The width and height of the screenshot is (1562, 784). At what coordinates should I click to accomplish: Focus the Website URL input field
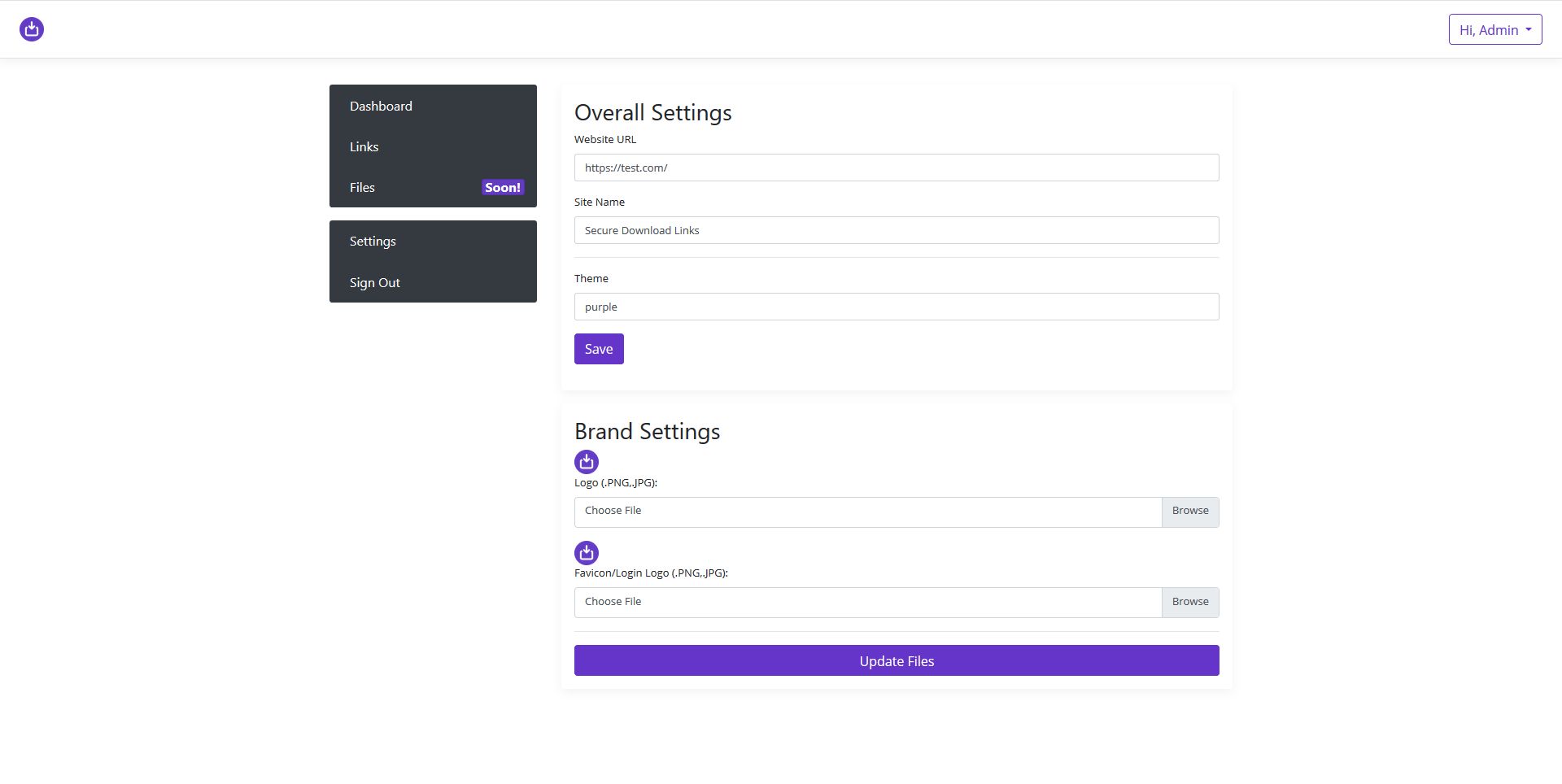pos(896,168)
